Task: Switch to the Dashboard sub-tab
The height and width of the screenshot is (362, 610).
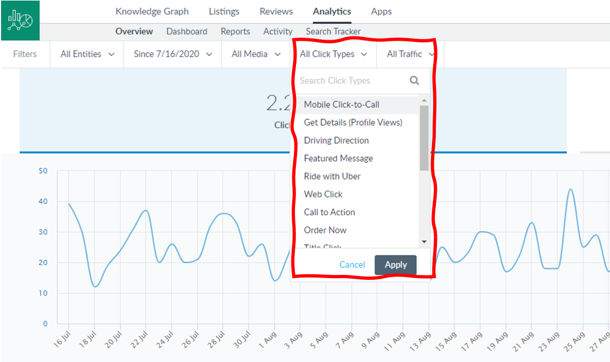Action: (x=187, y=31)
